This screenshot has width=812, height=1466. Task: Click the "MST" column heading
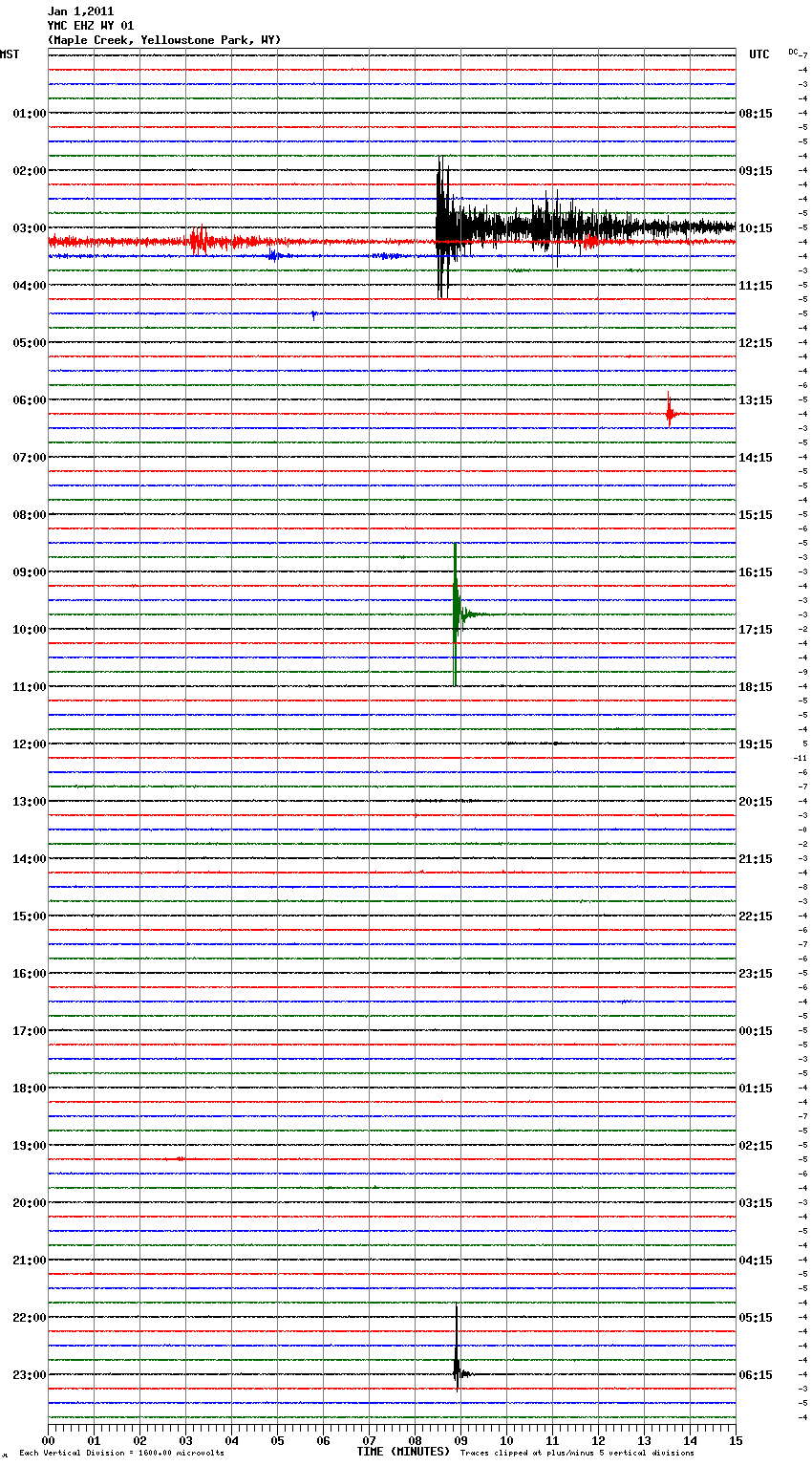point(10,54)
